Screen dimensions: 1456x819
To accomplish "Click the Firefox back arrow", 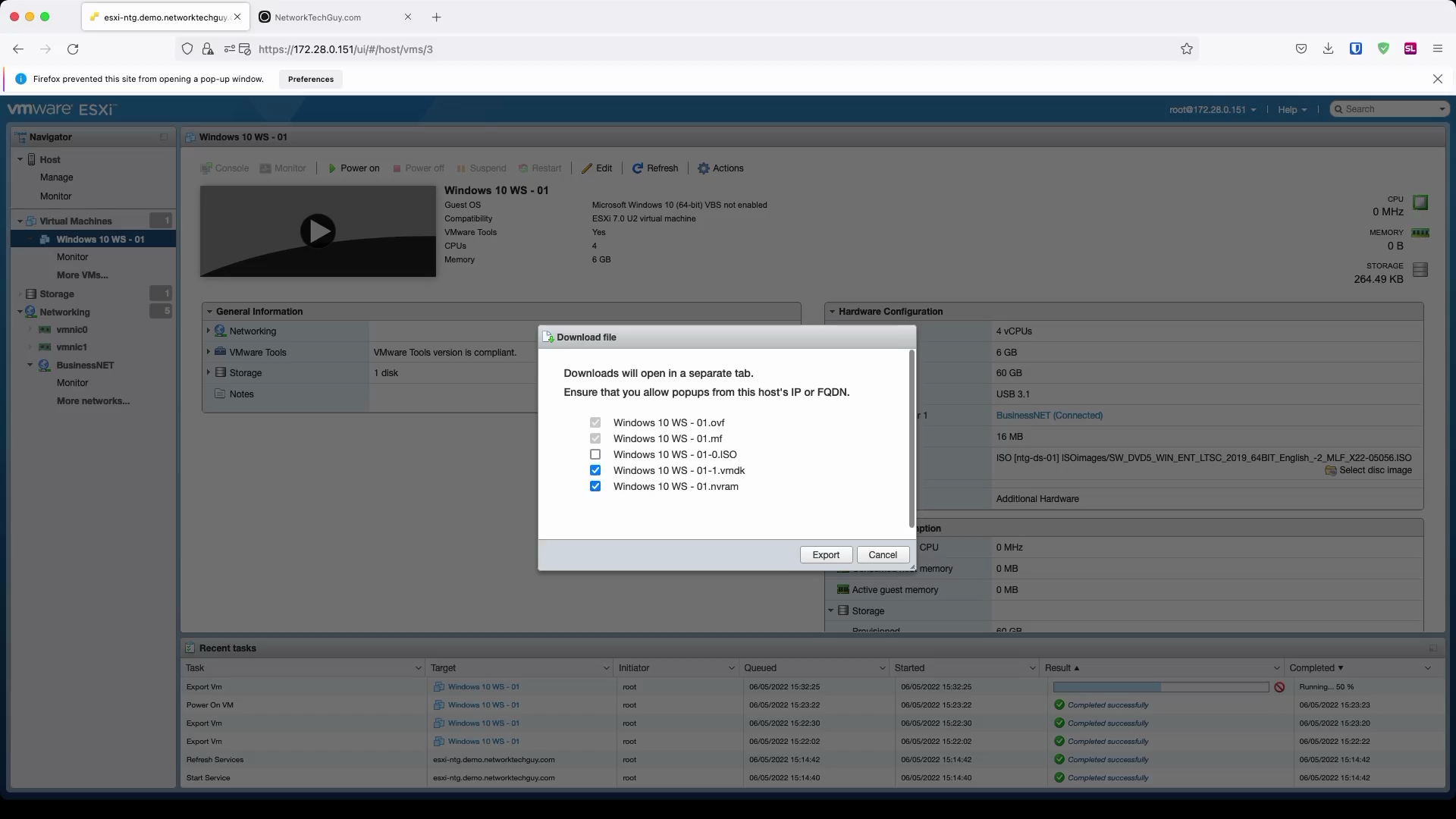I will tap(18, 49).
